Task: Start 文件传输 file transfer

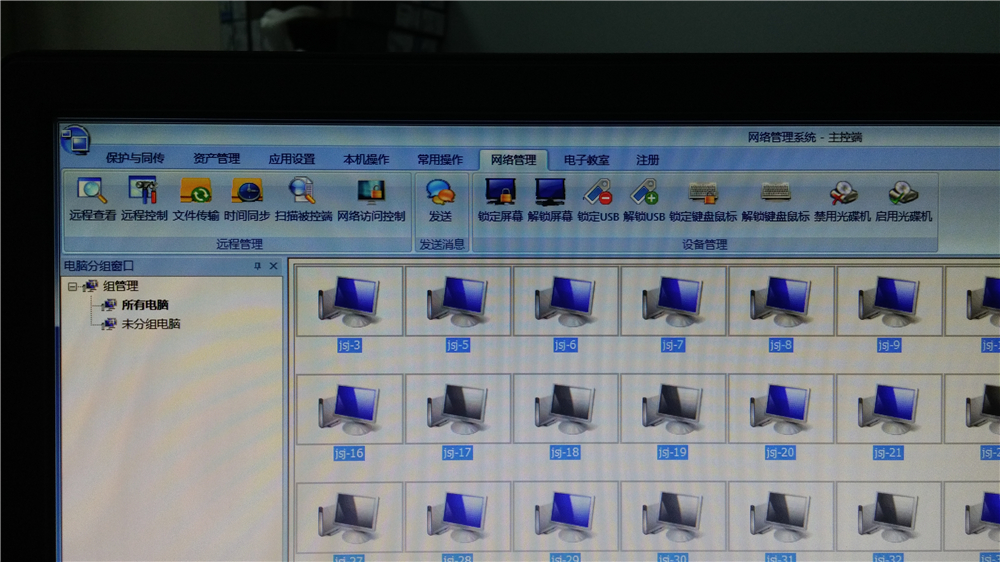Action: click(195, 198)
